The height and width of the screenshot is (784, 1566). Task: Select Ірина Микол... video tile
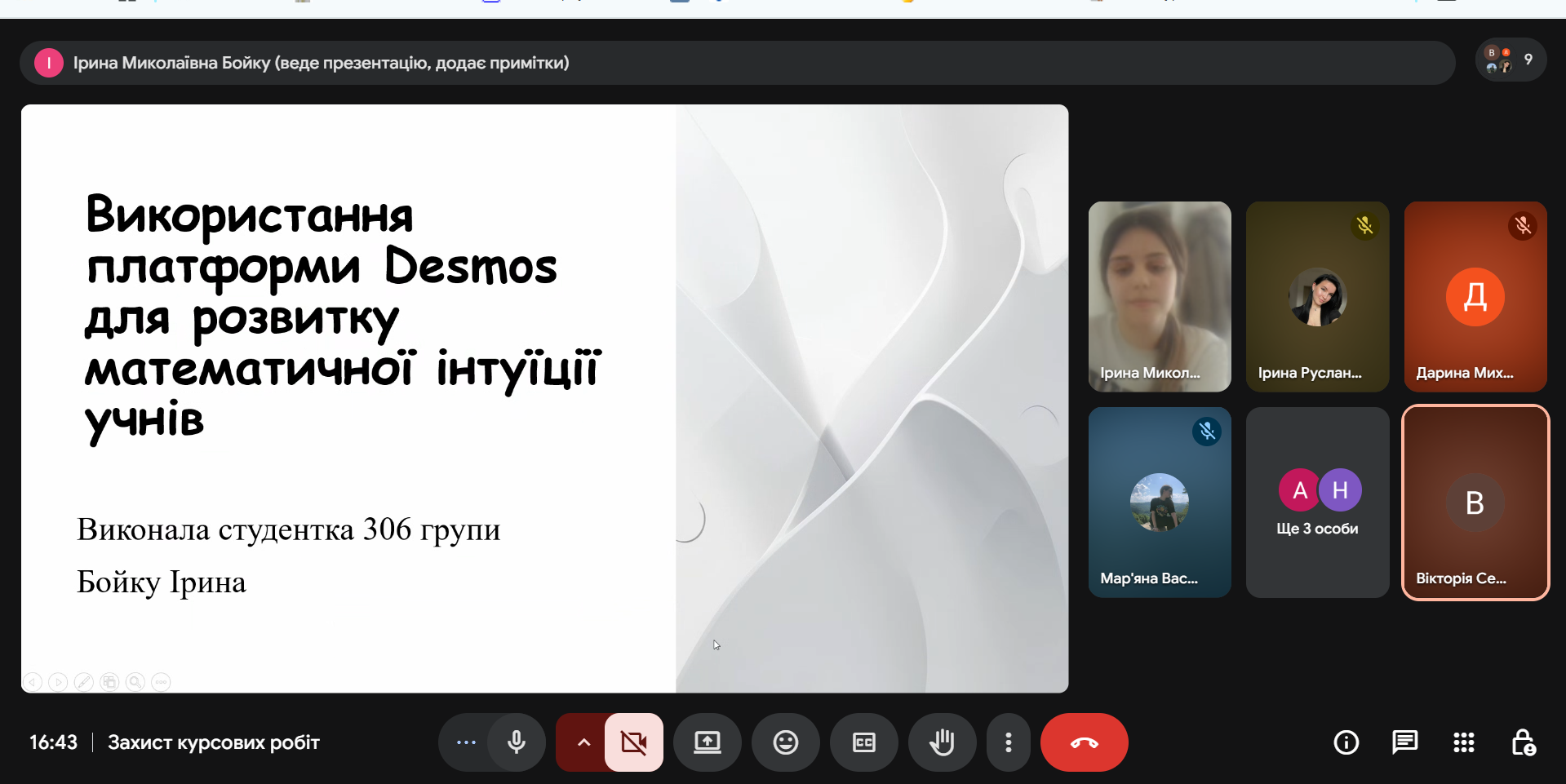(x=1160, y=297)
